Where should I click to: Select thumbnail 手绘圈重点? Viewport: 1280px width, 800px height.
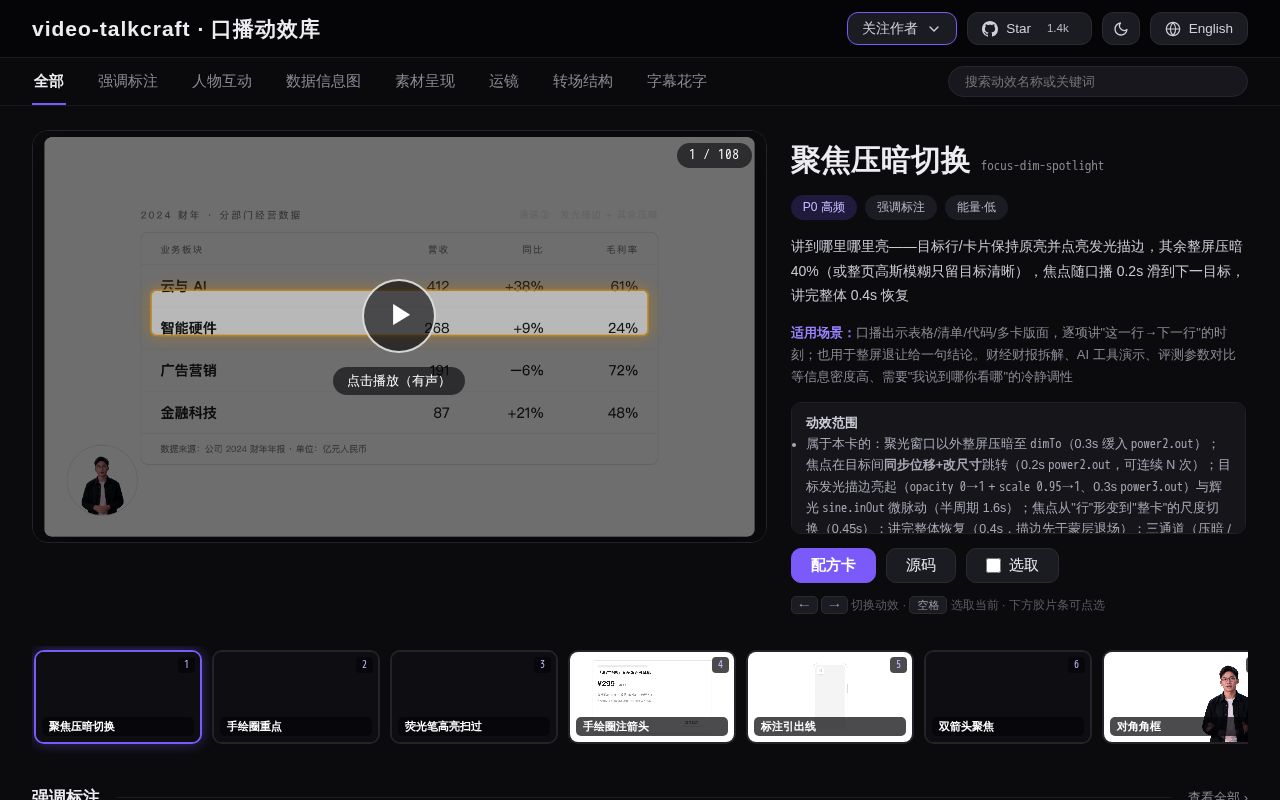pyautogui.click(x=296, y=697)
